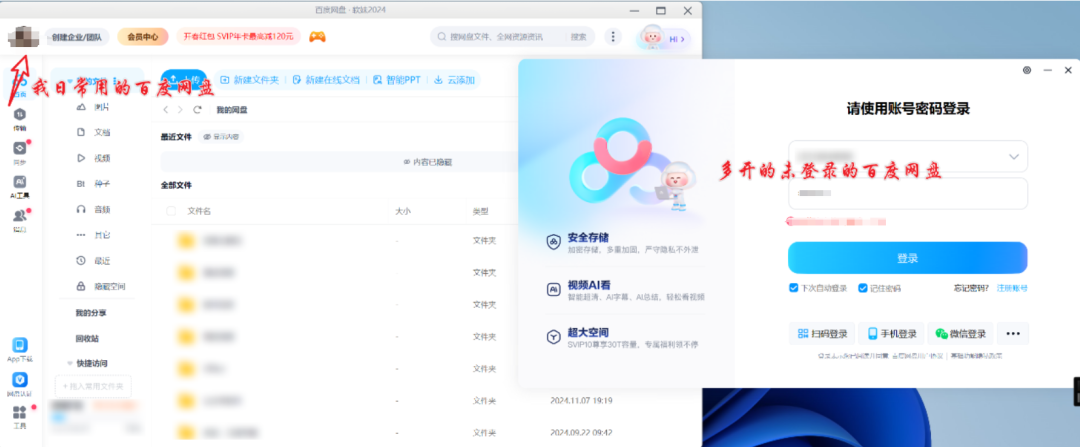This screenshot has width=1080, height=447.
Task: Click the 忘记密码? link
Action: [971, 288]
